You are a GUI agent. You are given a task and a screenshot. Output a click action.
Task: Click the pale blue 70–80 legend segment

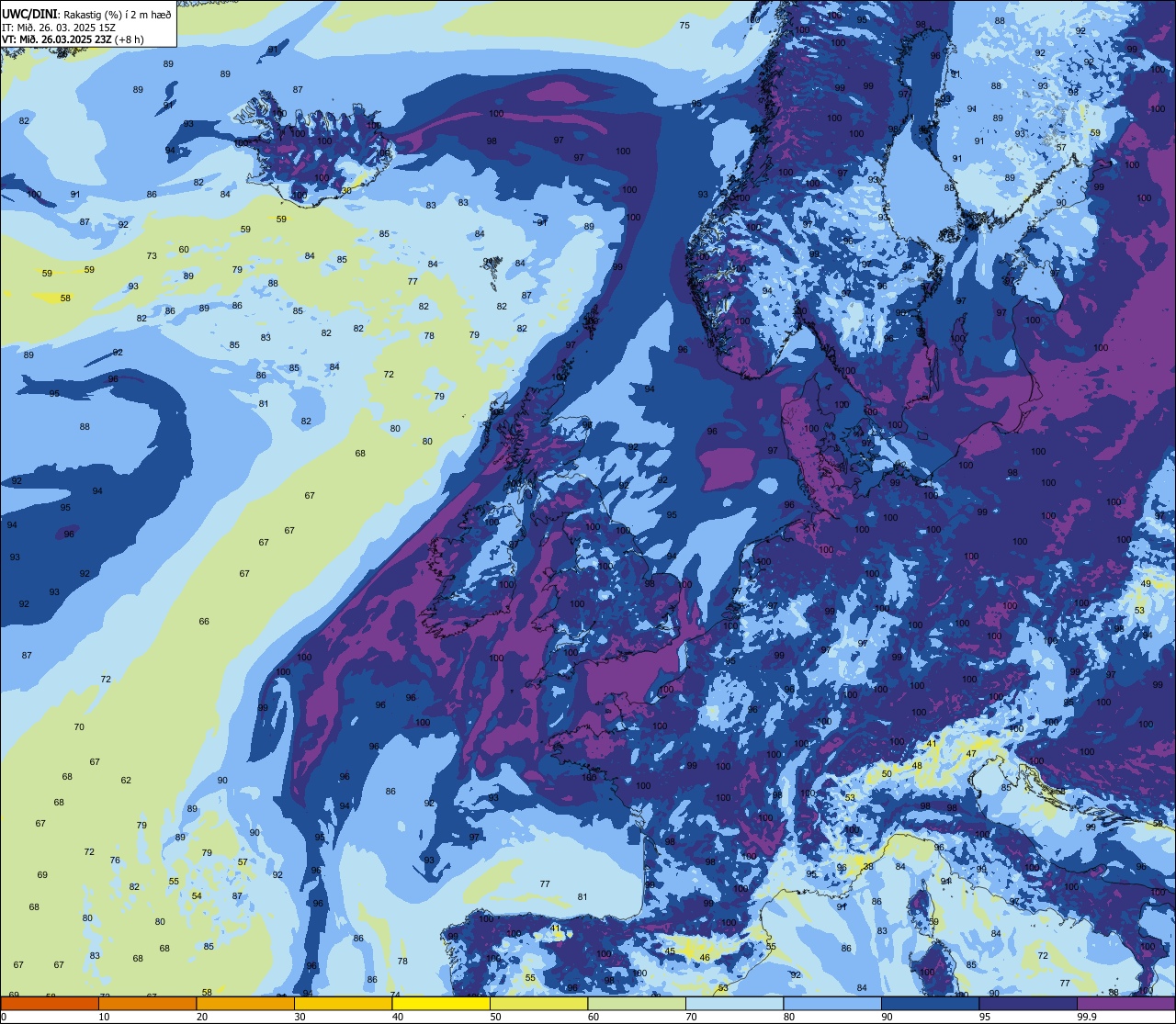(x=735, y=1004)
